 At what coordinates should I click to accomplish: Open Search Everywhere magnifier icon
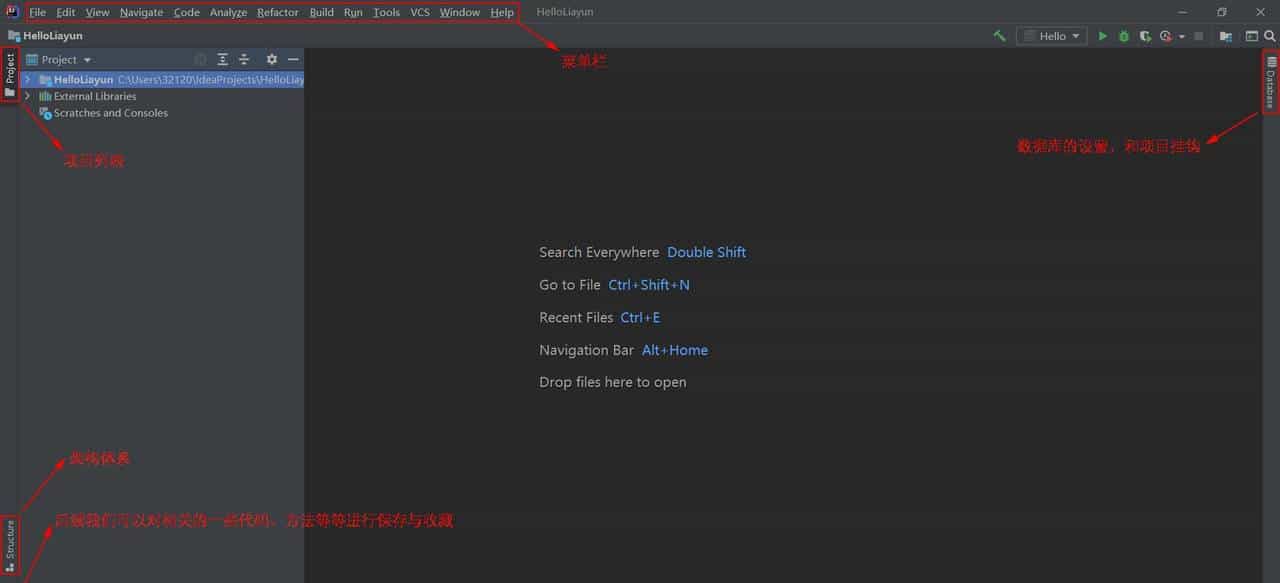(1270, 35)
